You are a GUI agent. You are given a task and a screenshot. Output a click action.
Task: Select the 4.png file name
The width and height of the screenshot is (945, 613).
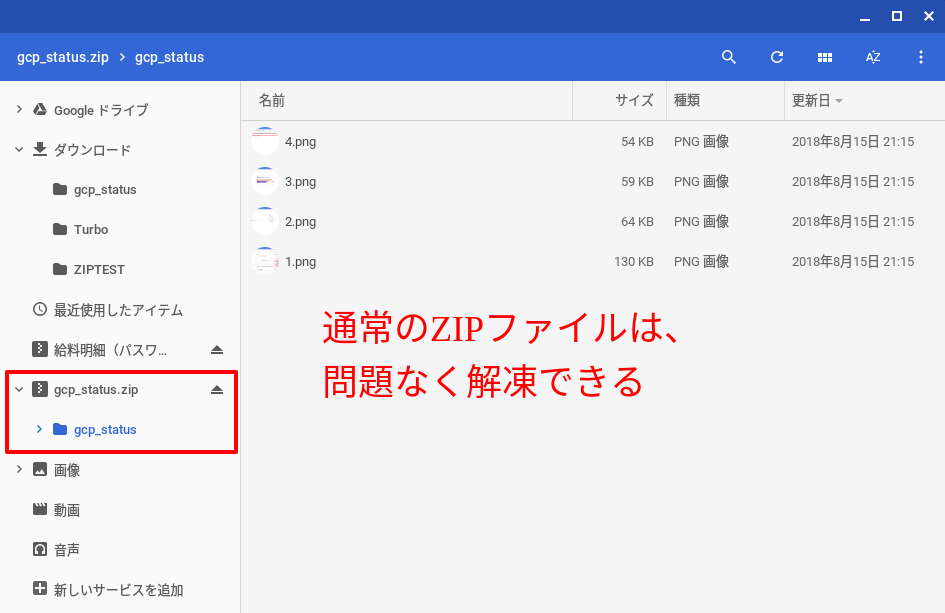[300, 142]
